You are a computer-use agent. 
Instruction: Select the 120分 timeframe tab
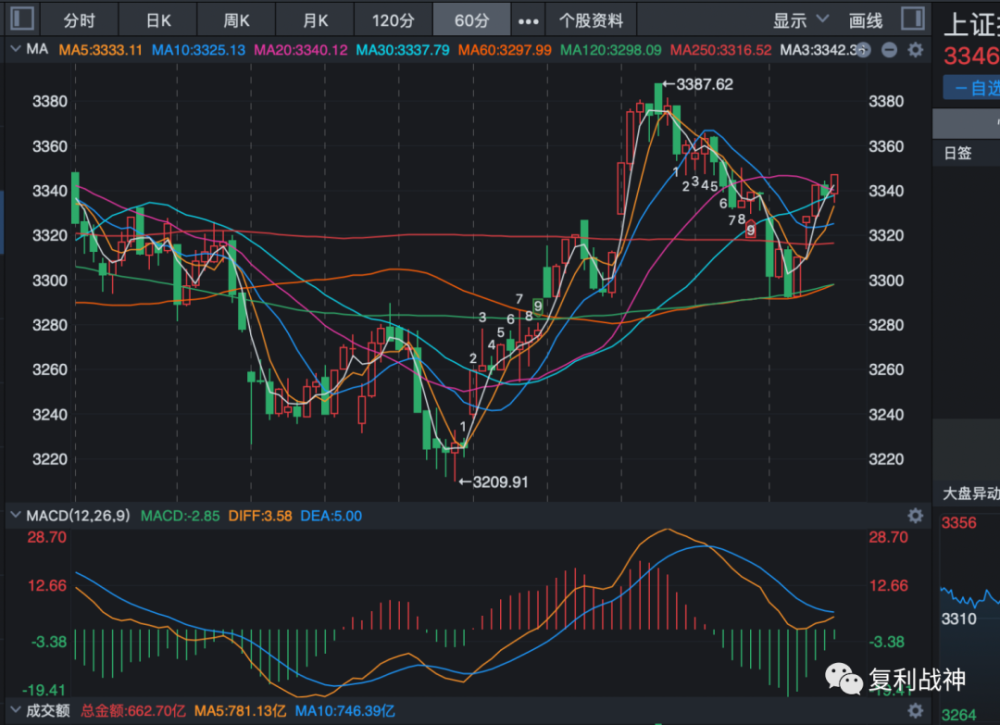click(x=393, y=21)
